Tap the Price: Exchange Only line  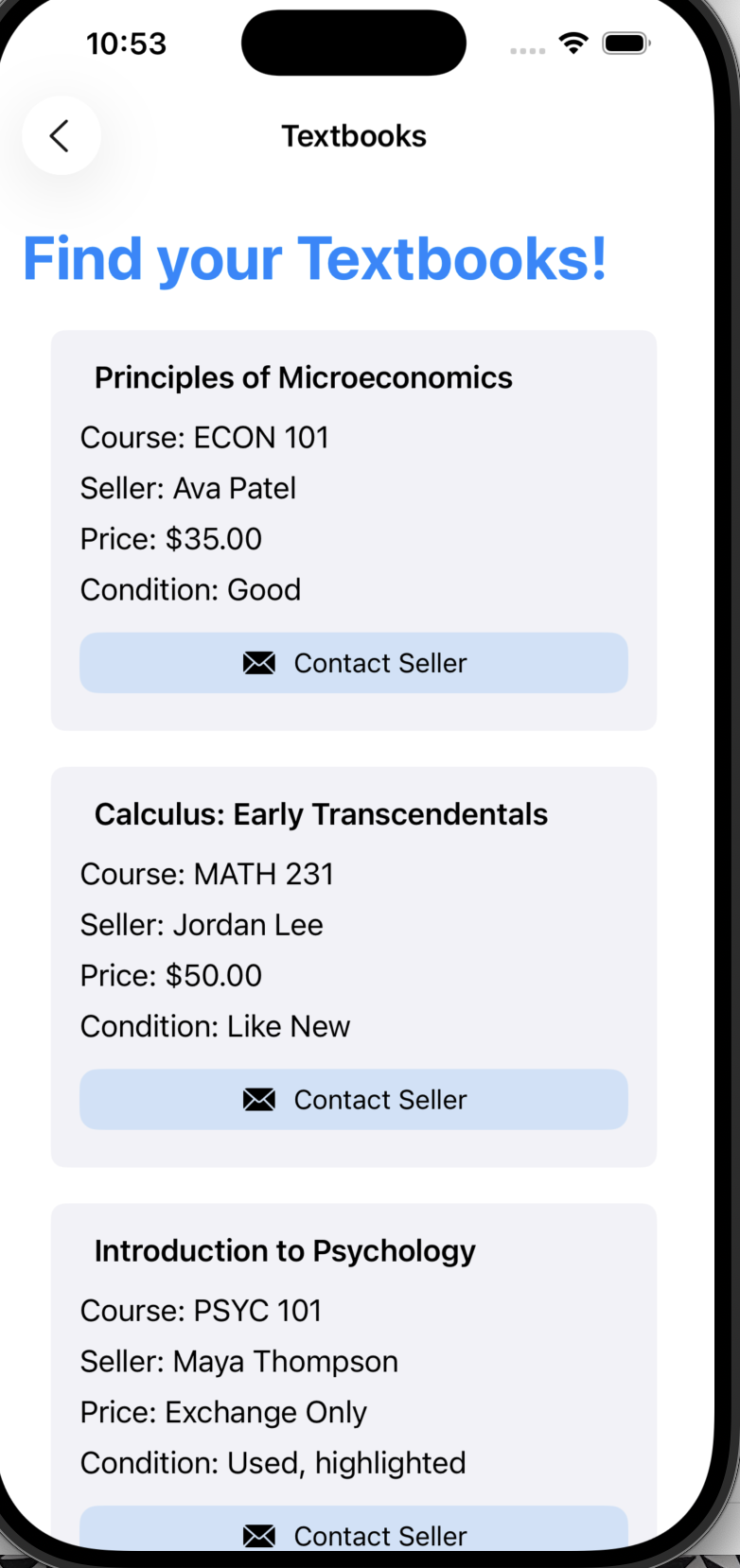click(223, 1412)
